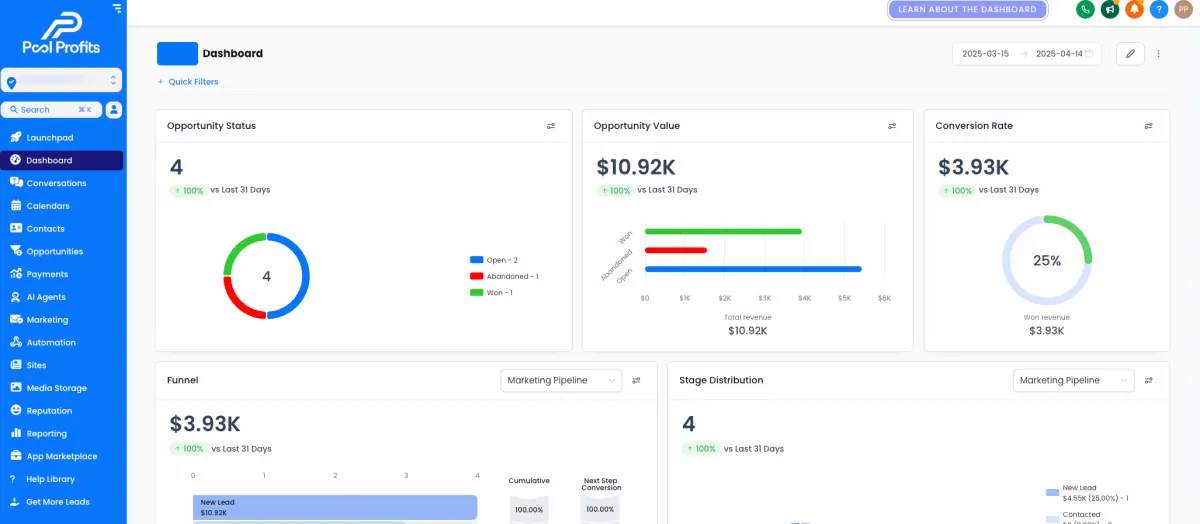Click the Marketing envelope icon
The height and width of the screenshot is (524, 1200).
tap(16, 320)
